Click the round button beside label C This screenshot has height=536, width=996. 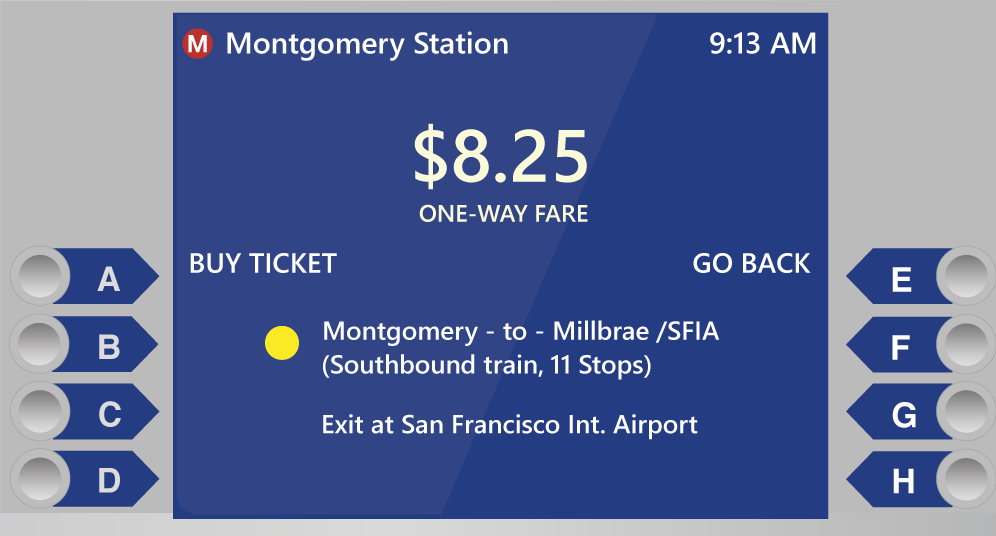coord(40,411)
